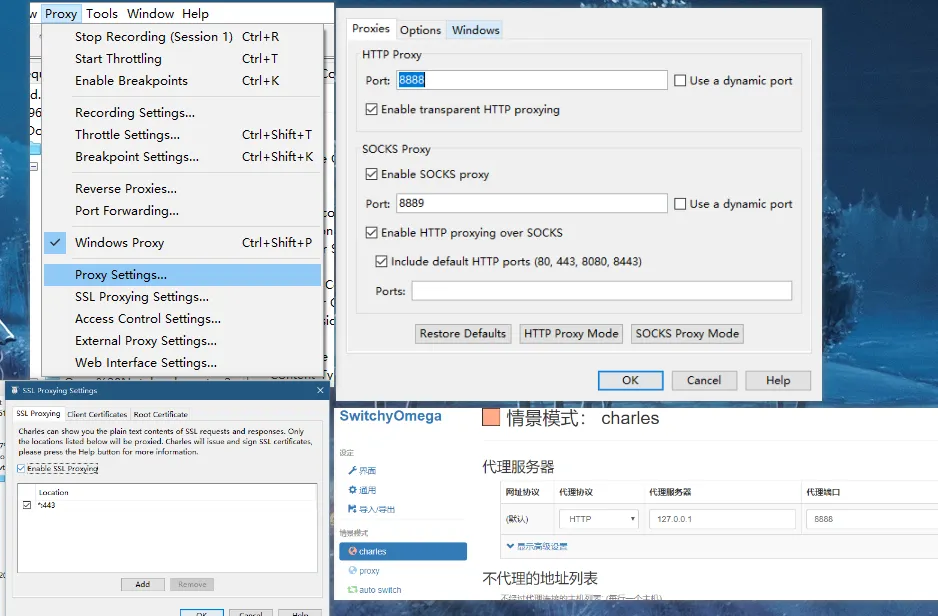Click the auto switch profile icon

[352, 590]
